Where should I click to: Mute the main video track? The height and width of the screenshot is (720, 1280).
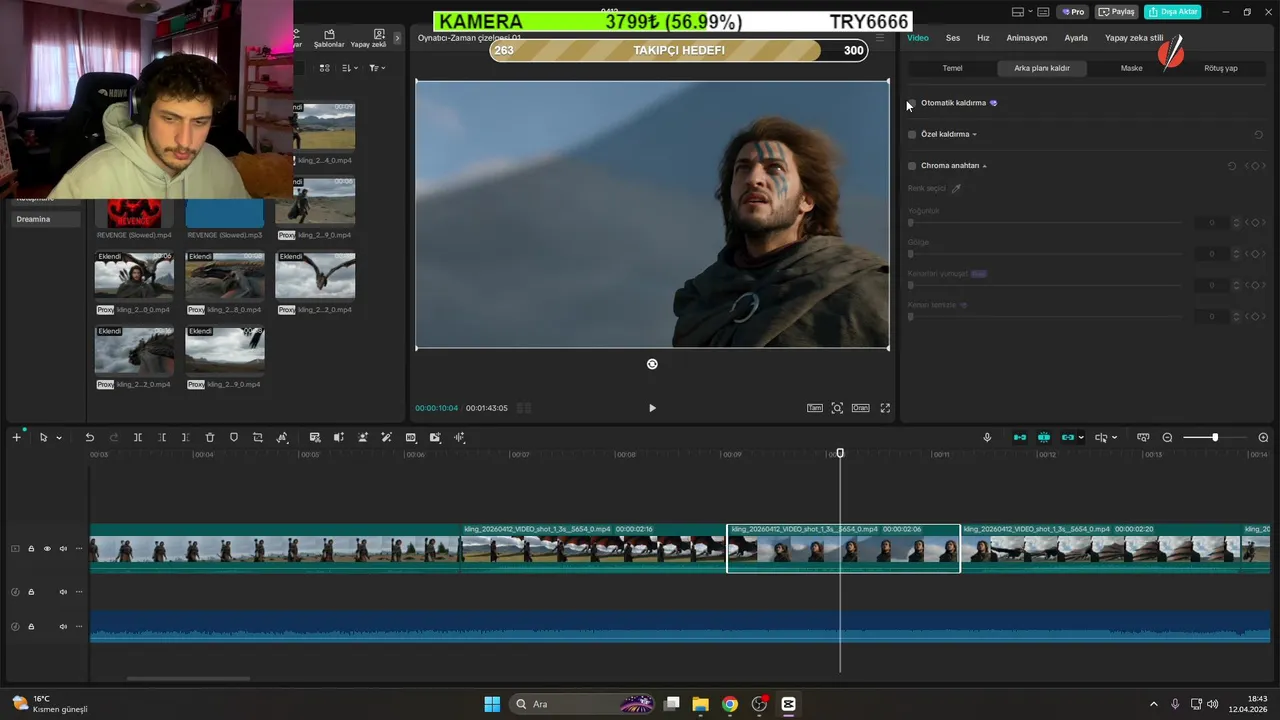[63, 549]
